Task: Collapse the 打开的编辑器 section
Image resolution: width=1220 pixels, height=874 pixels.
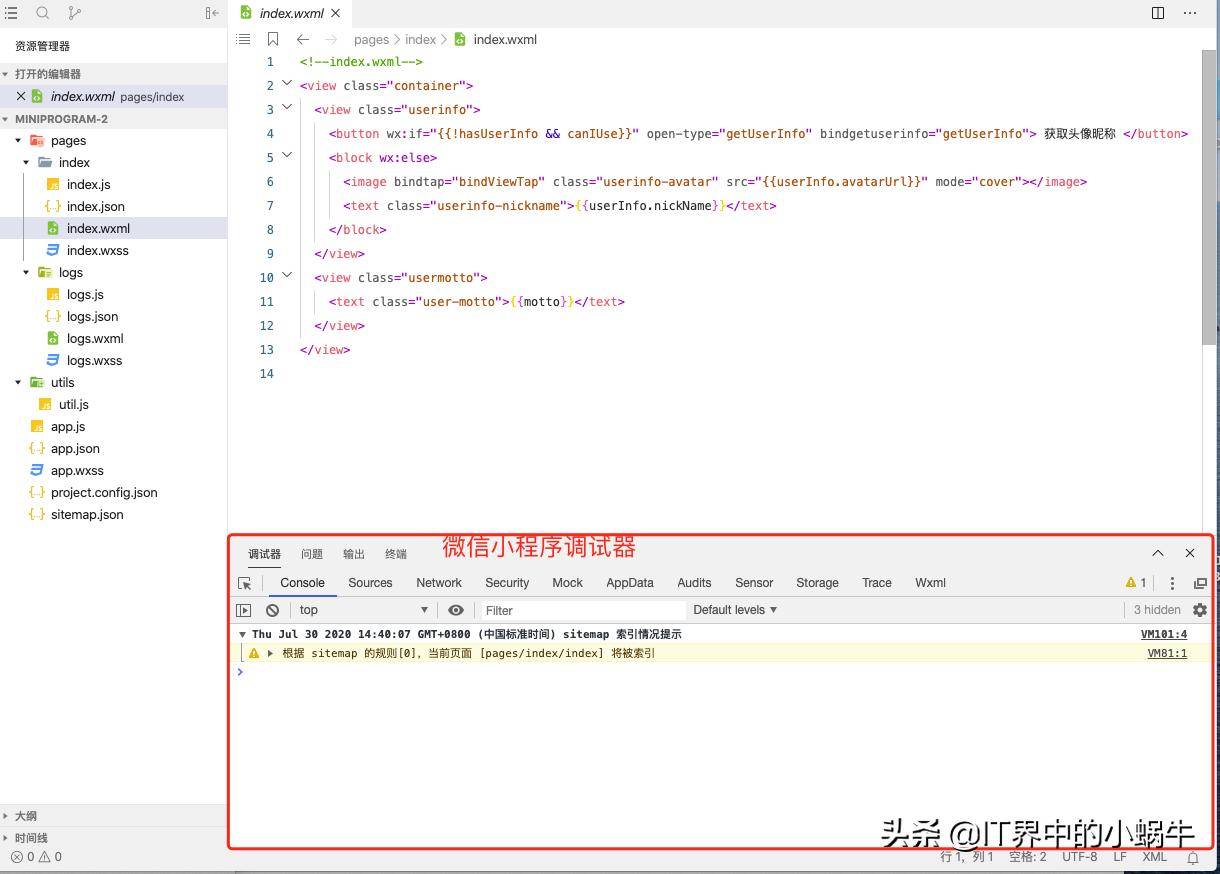Action: coord(6,74)
